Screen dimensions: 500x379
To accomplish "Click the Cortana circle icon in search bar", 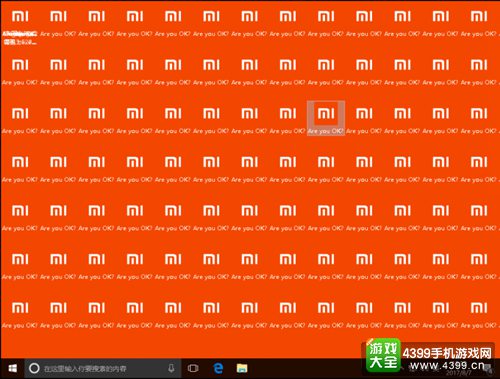I will click(x=34, y=368).
